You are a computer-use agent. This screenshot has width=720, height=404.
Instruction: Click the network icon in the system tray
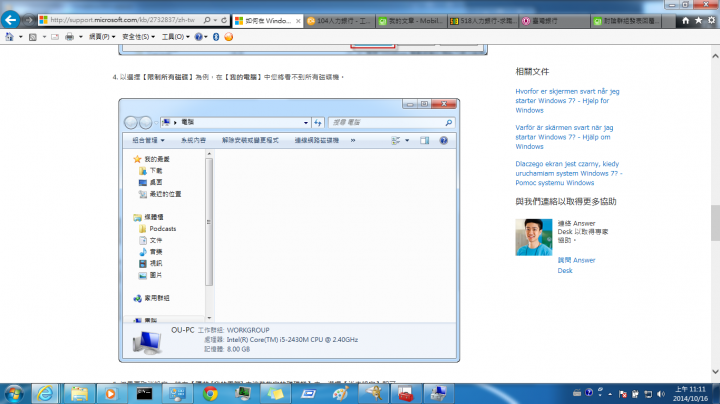[648, 394]
